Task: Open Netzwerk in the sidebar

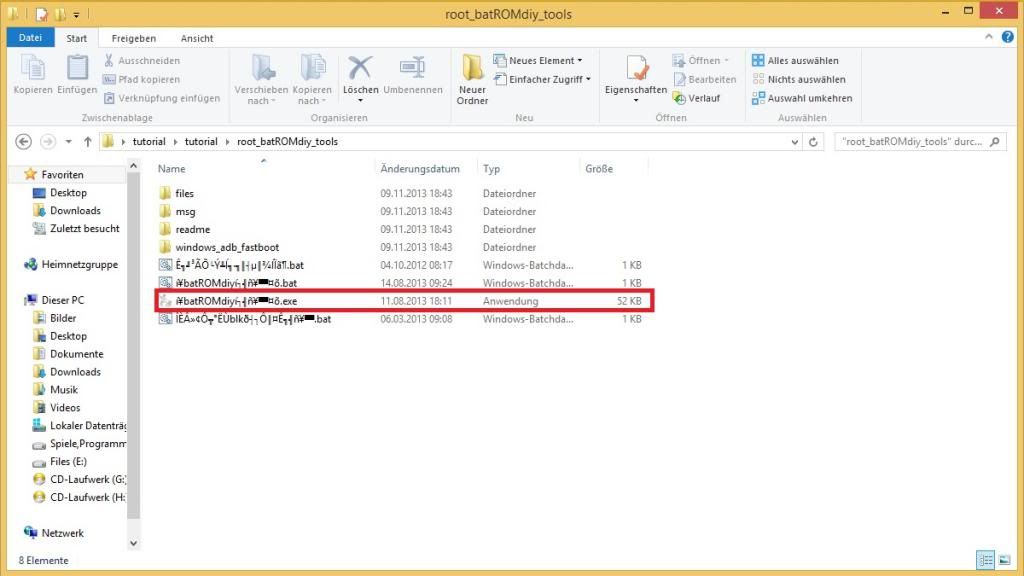Action: pos(63,533)
